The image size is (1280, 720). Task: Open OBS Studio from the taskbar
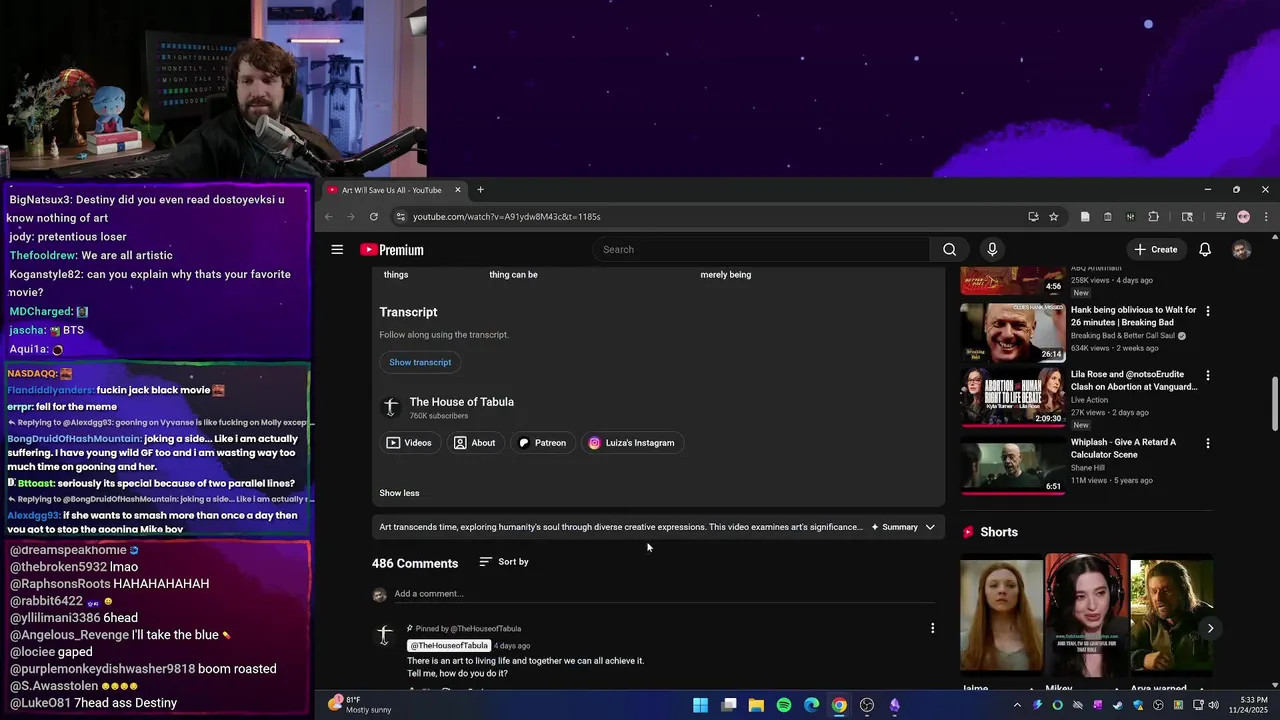coord(867,705)
